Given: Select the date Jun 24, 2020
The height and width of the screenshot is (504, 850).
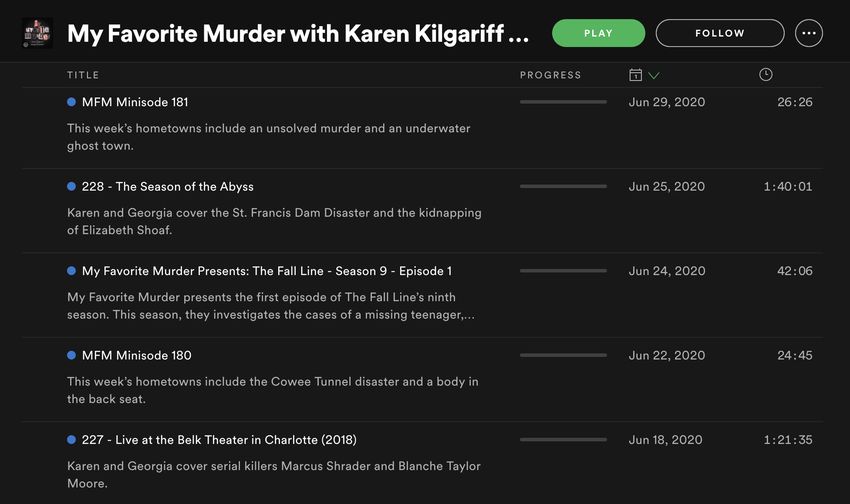Looking at the screenshot, I should pos(667,272).
